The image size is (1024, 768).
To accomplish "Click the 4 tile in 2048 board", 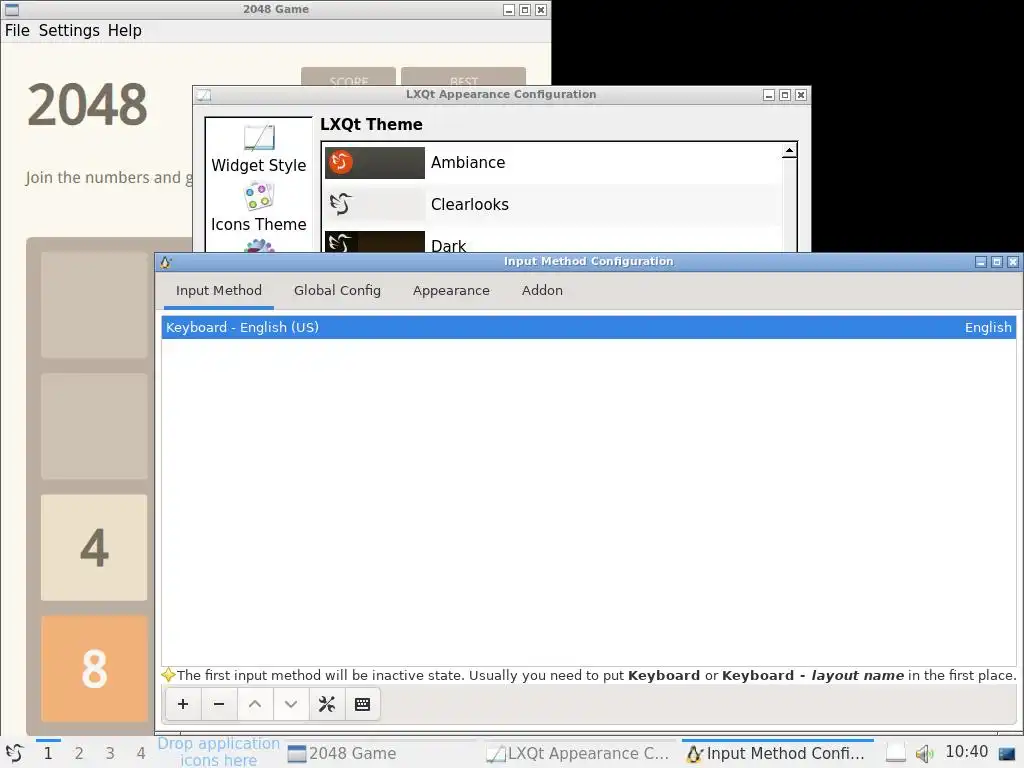I will click(94, 547).
